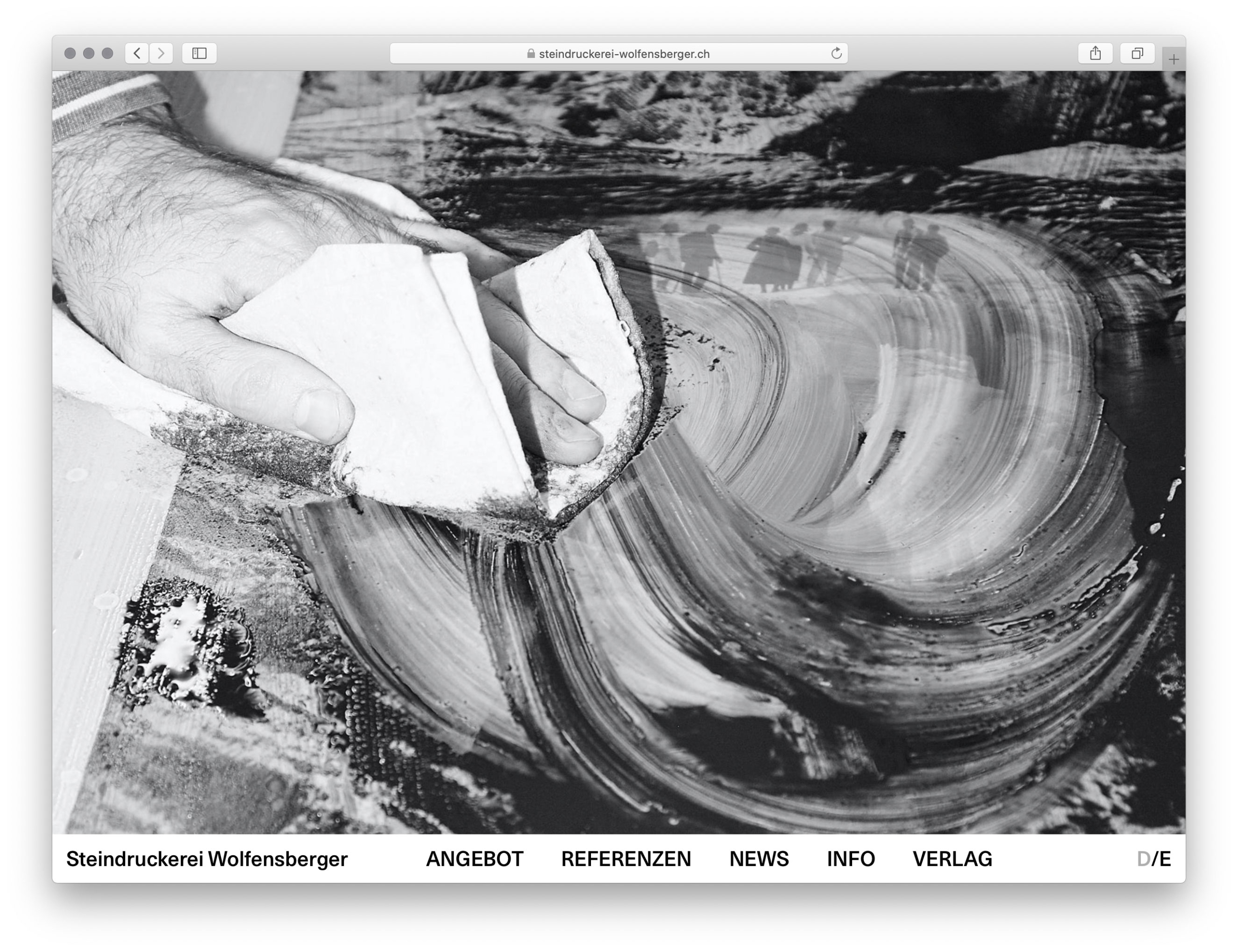Click the red close window button
Viewport: 1238px width, 952px height.
70,53
